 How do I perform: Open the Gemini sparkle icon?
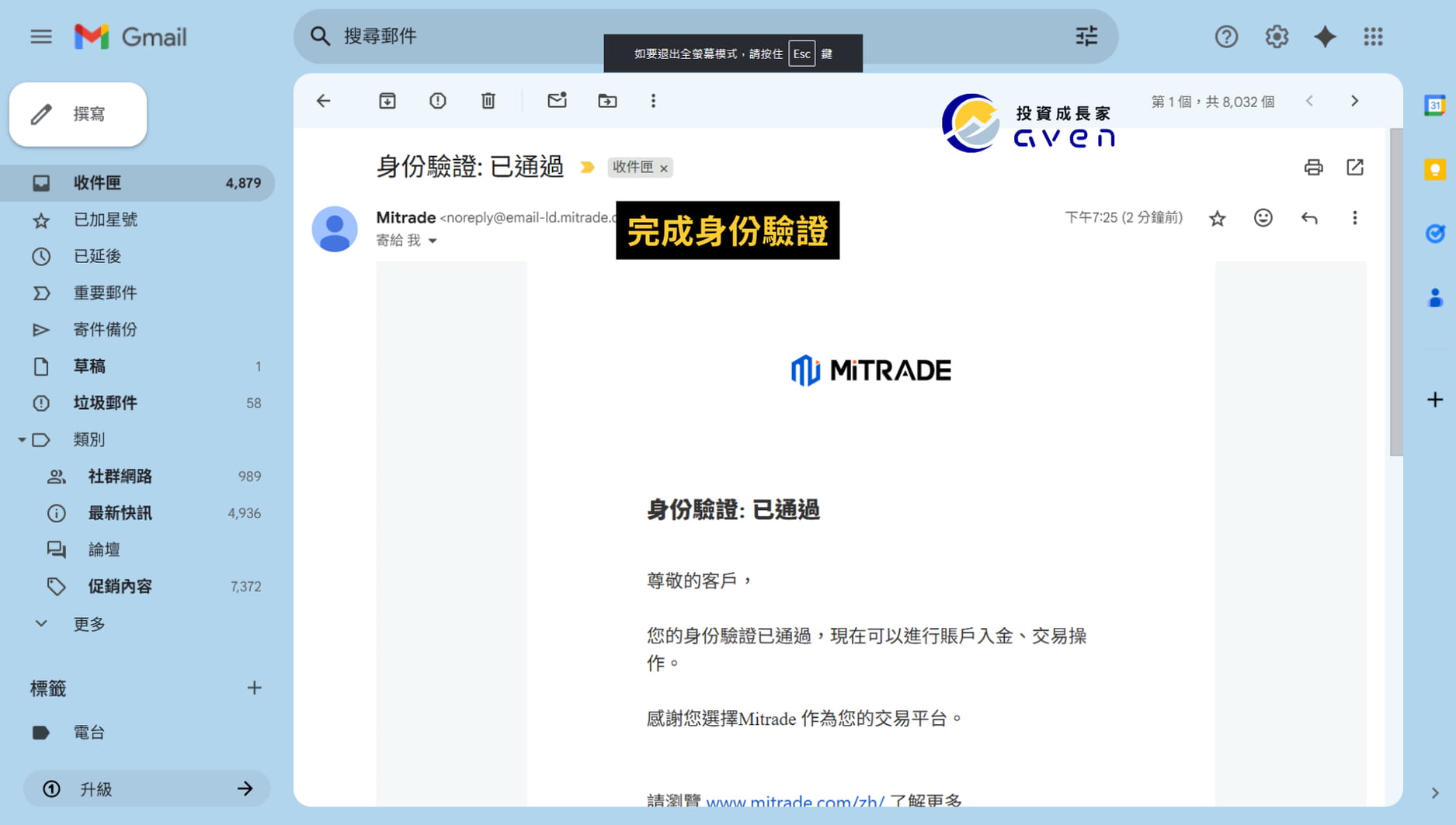(1325, 36)
